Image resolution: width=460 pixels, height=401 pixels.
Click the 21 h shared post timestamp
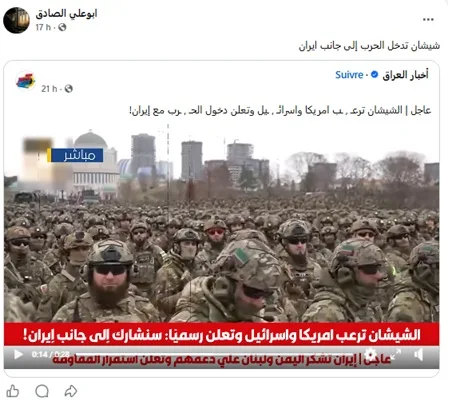pyautogui.click(x=49, y=89)
